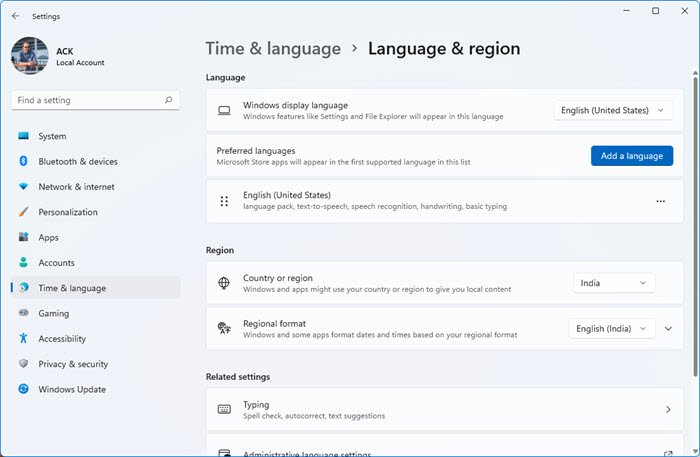The image size is (700, 457).
Task: Open more options for English (United States)
Action: click(x=660, y=201)
